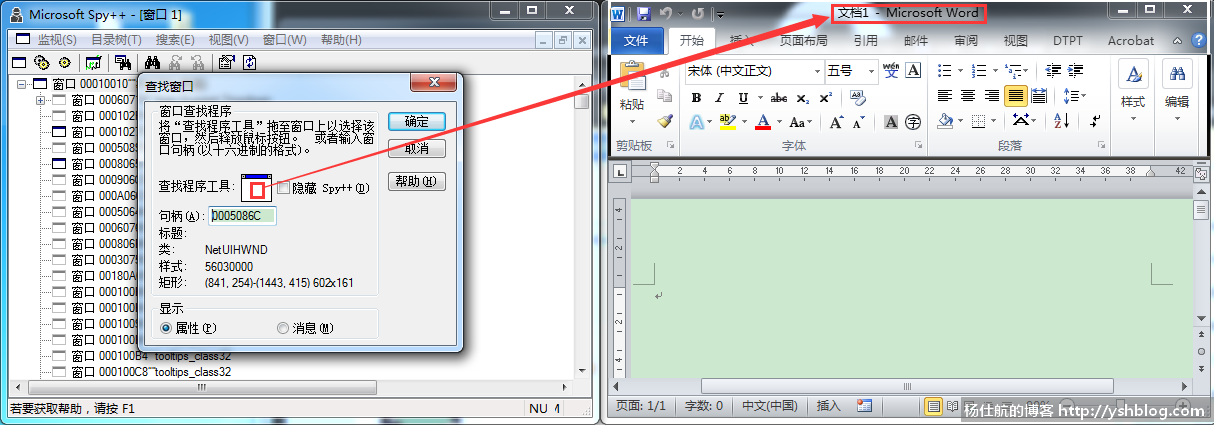
Task: Click the Strikethrough abc icon
Action: (x=778, y=98)
